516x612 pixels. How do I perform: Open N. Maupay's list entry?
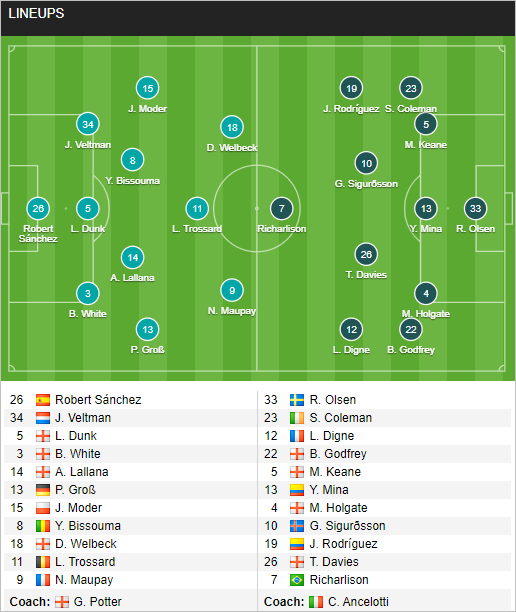[84, 580]
